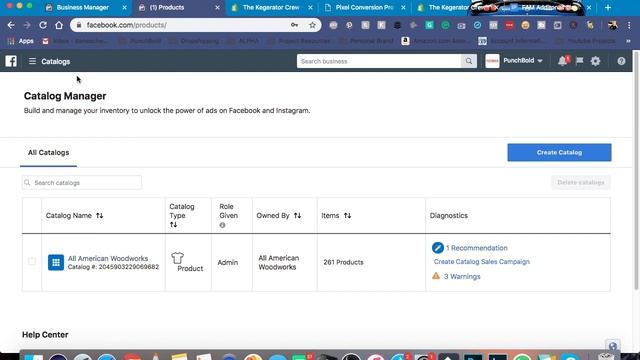Click the browser home icon
Screen dimensions: 640x360
coord(59,25)
